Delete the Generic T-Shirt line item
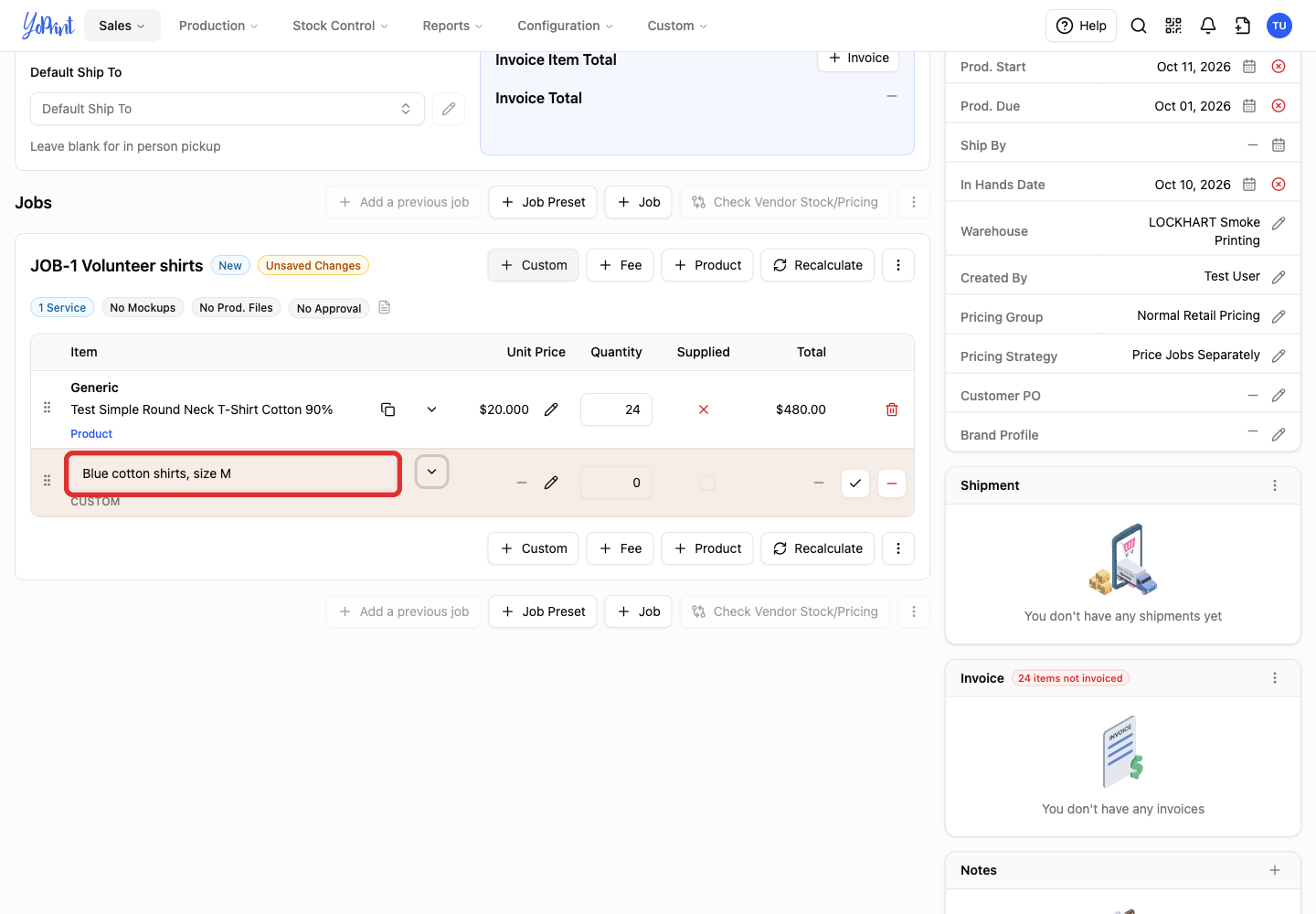1316x914 pixels. 892,409
